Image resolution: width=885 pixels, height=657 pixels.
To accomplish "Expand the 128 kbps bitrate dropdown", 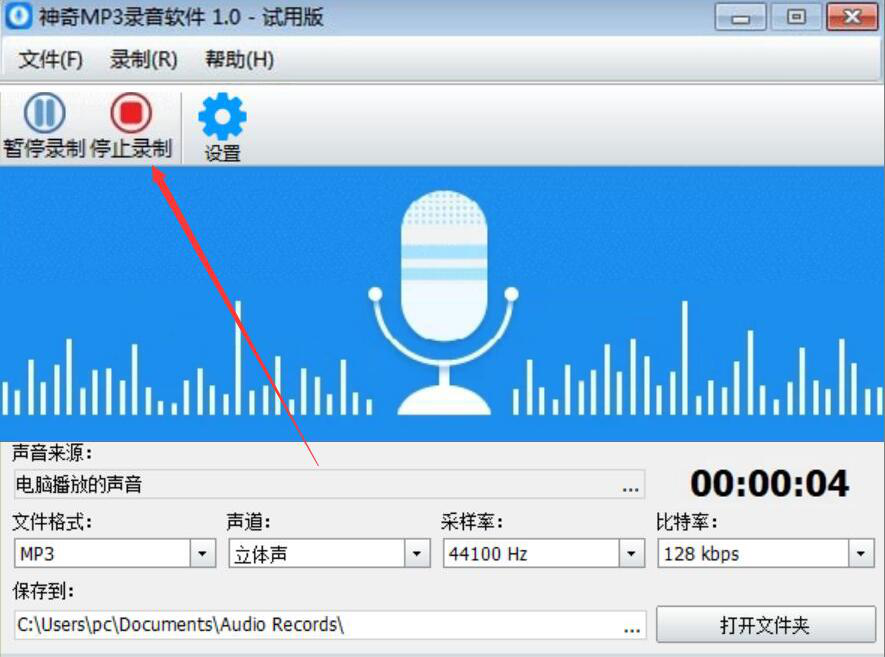I will 861,554.
